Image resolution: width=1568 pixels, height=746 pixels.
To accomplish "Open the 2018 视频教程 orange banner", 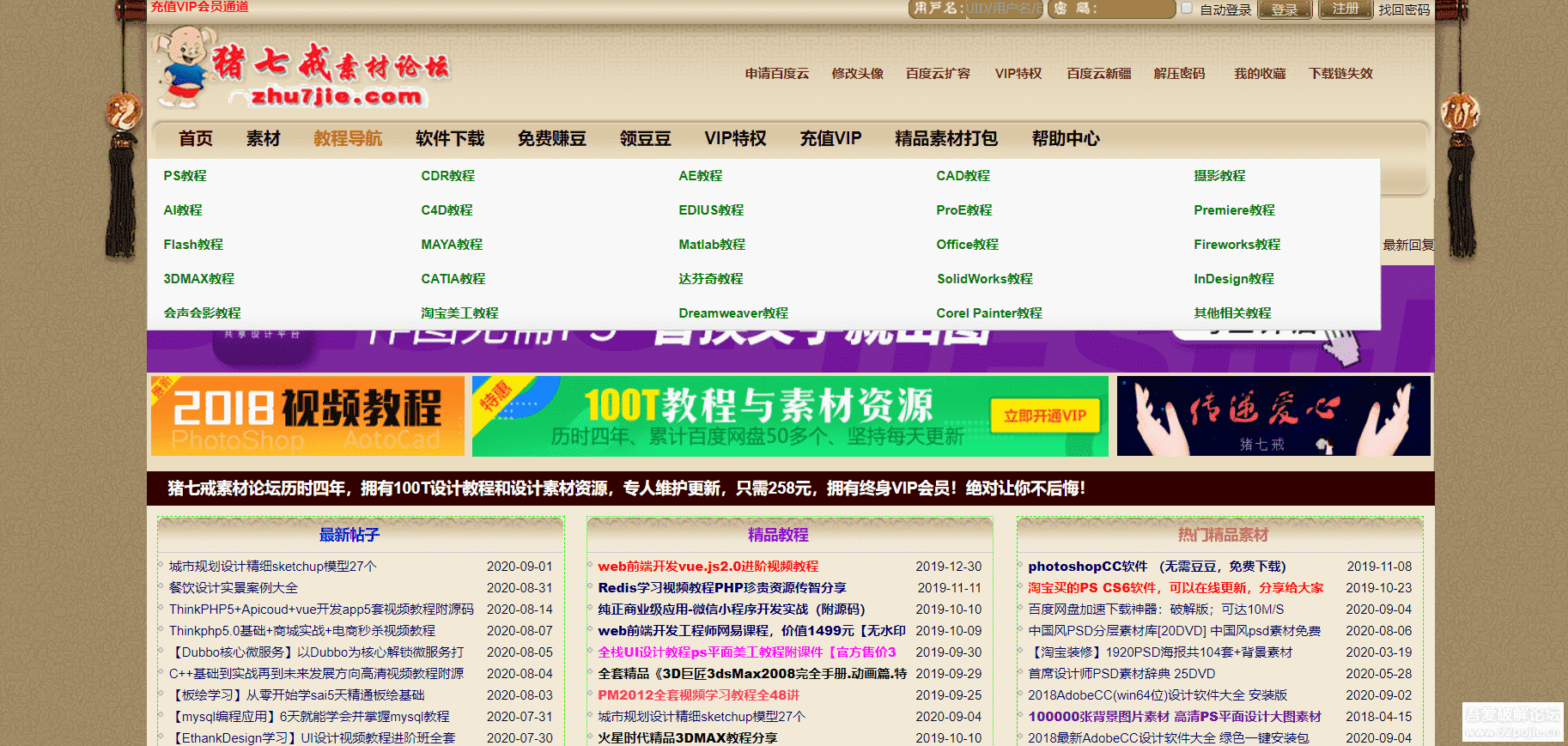I will pos(307,416).
